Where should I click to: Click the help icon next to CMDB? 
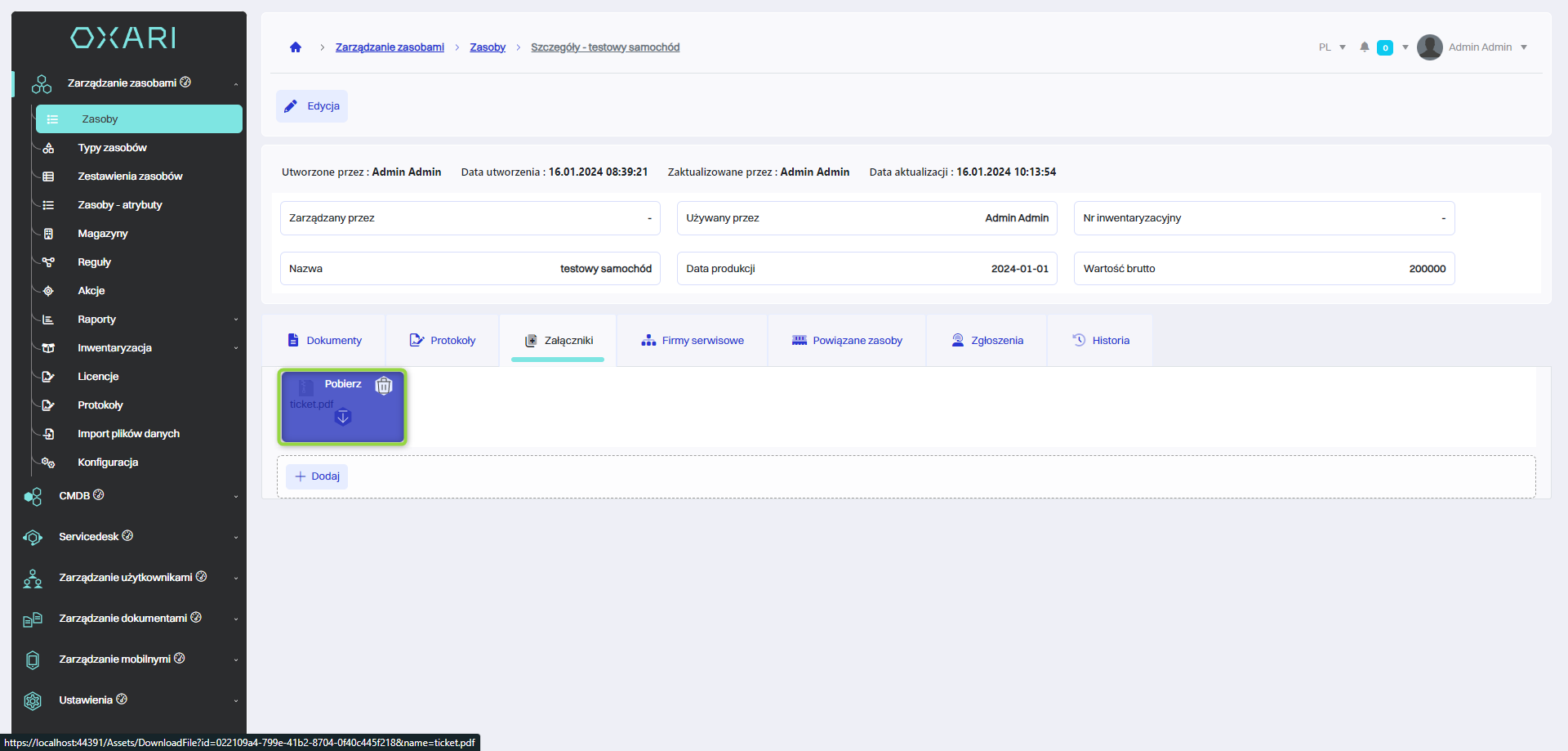[x=99, y=495]
